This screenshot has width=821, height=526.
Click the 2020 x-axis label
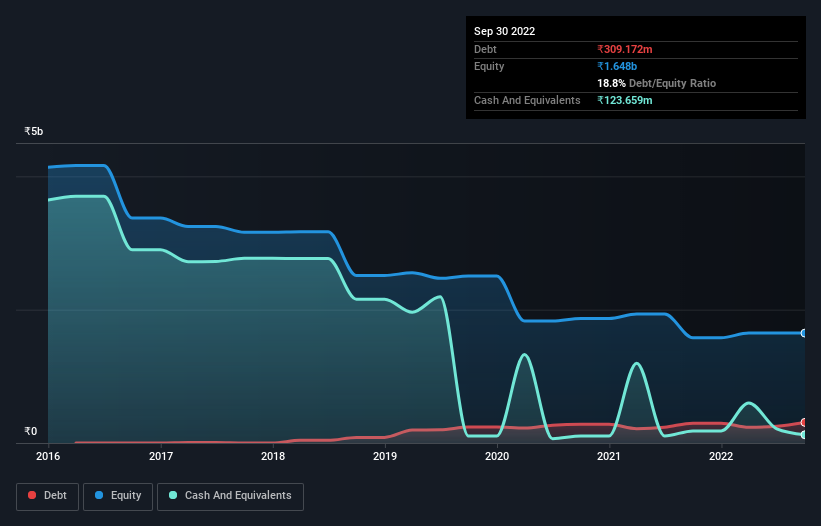coord(497,456)
